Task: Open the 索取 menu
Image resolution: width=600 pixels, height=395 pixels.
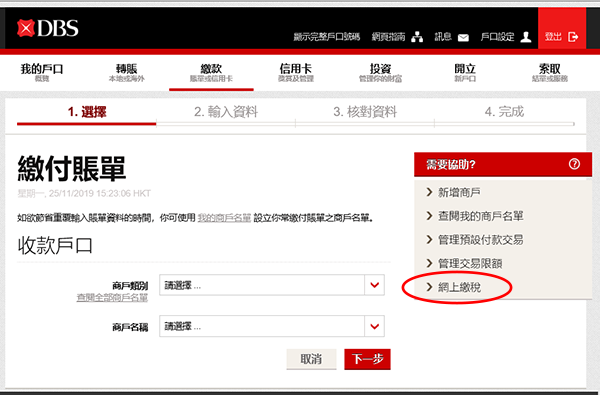Action: click(x=549, y=72)
